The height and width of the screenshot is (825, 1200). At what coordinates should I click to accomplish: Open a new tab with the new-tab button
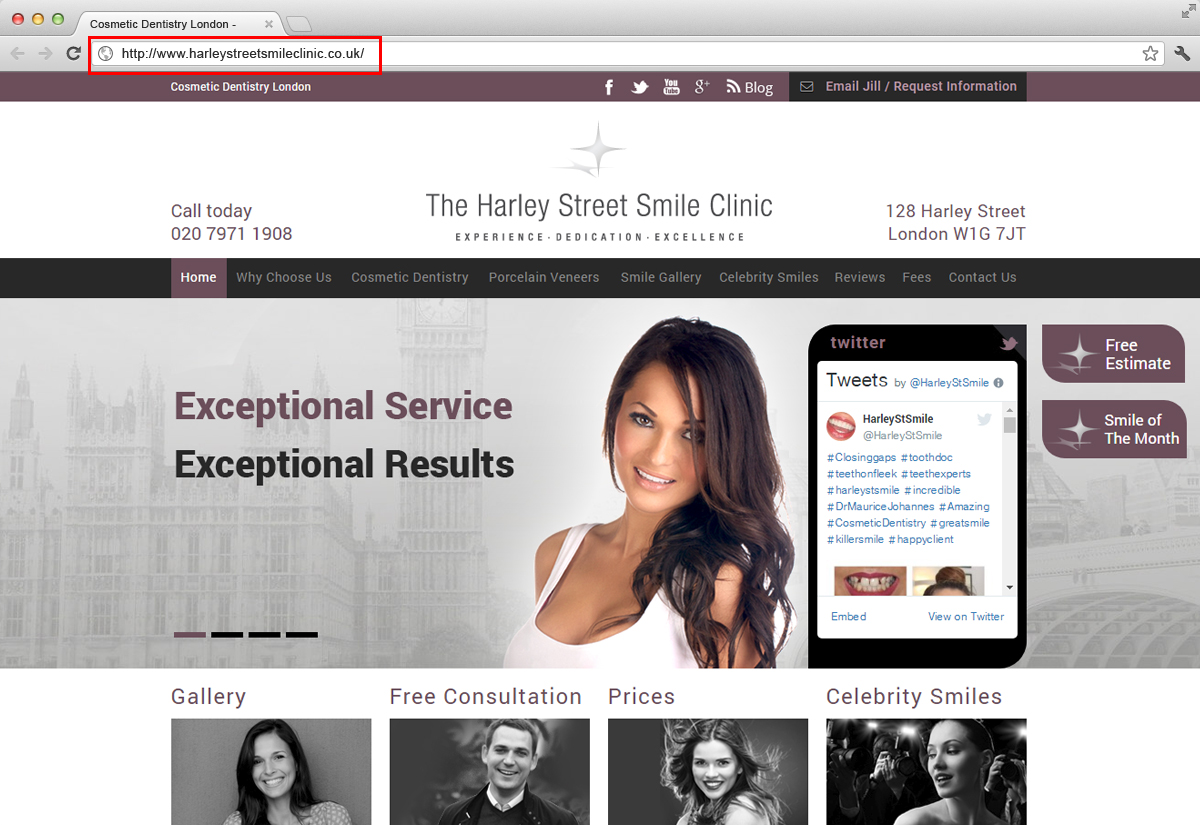point(298,23)
